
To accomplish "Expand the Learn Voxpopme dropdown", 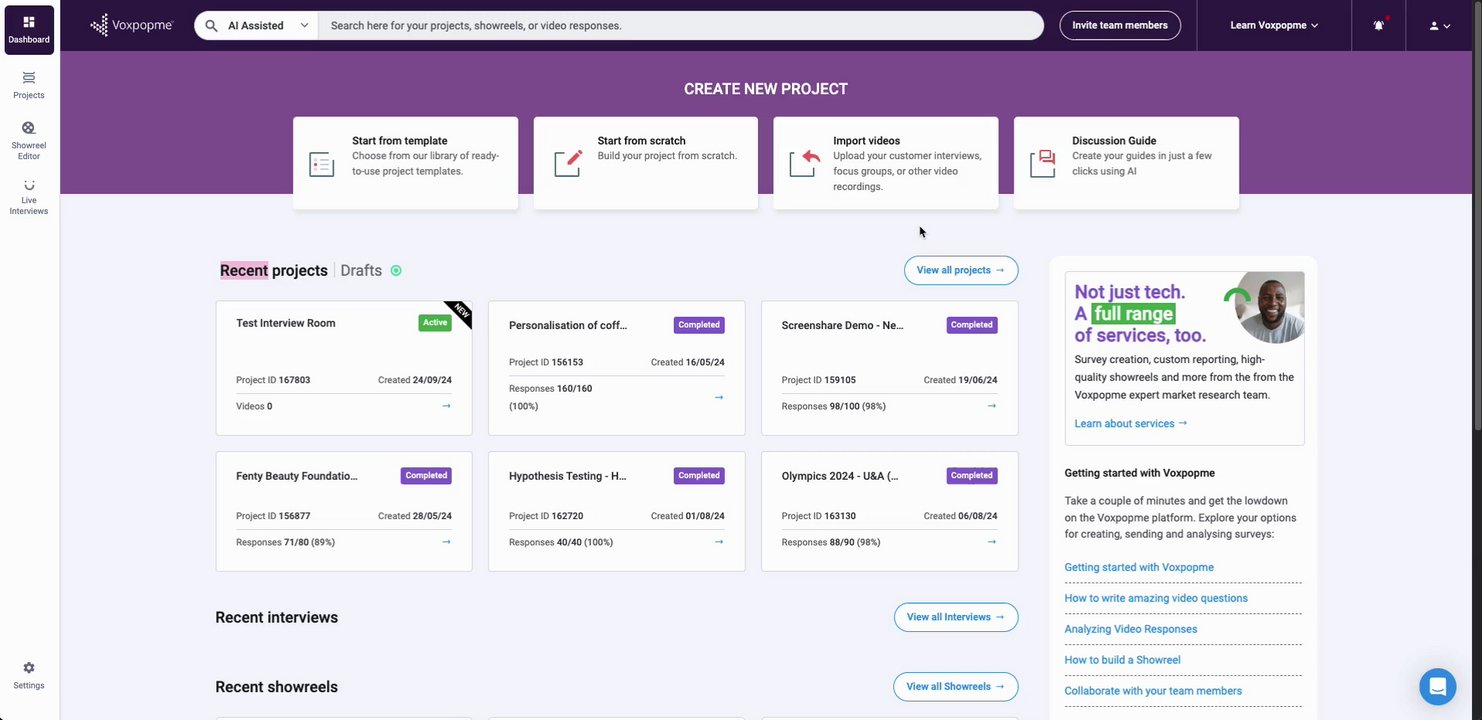I will (1274, 26).
